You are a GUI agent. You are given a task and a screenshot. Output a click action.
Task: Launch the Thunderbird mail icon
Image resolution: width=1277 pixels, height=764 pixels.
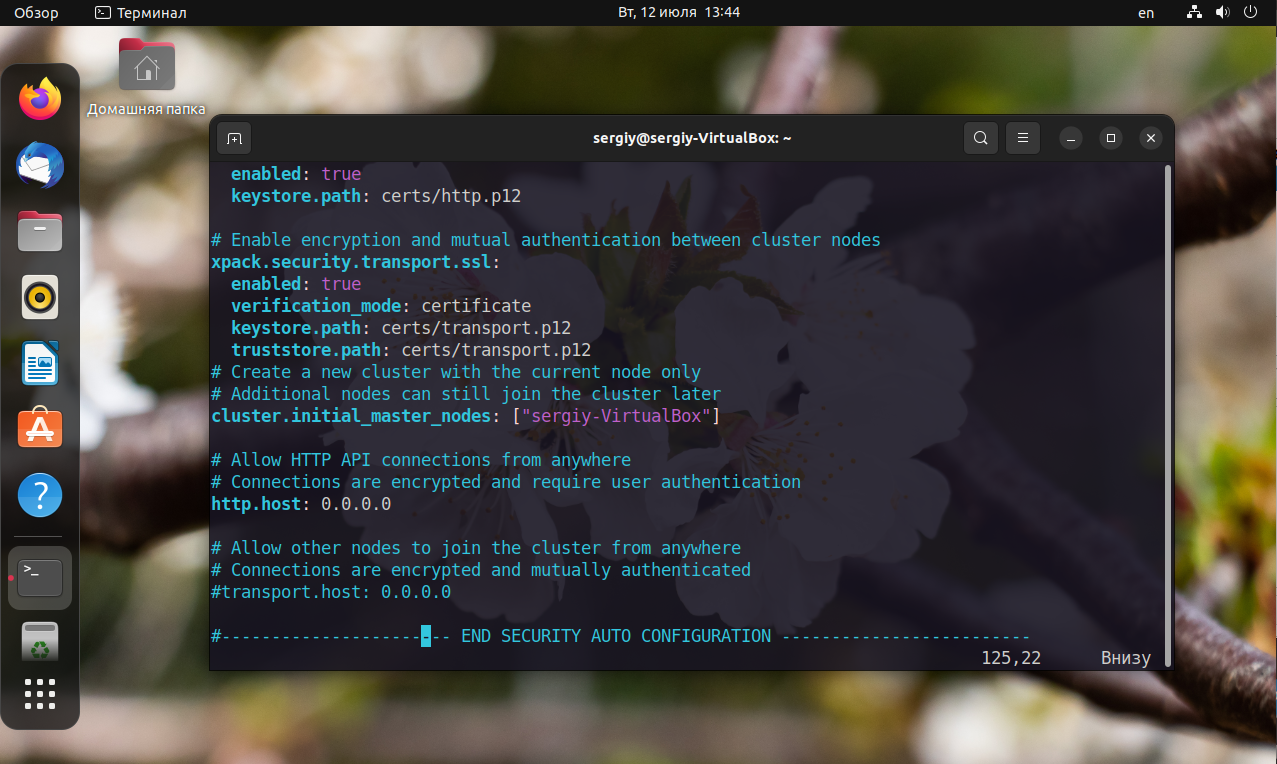click(x=39, y=165)
